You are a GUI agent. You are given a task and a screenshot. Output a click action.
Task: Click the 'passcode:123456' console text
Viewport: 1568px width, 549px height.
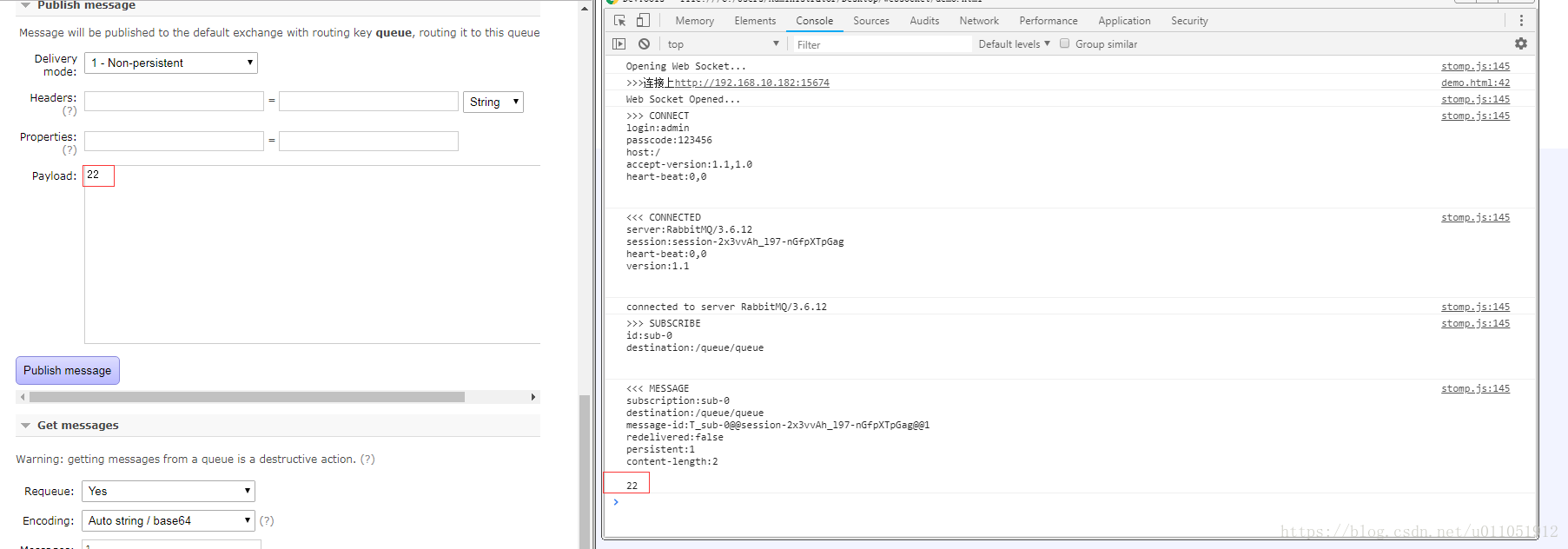coord(669,140)
